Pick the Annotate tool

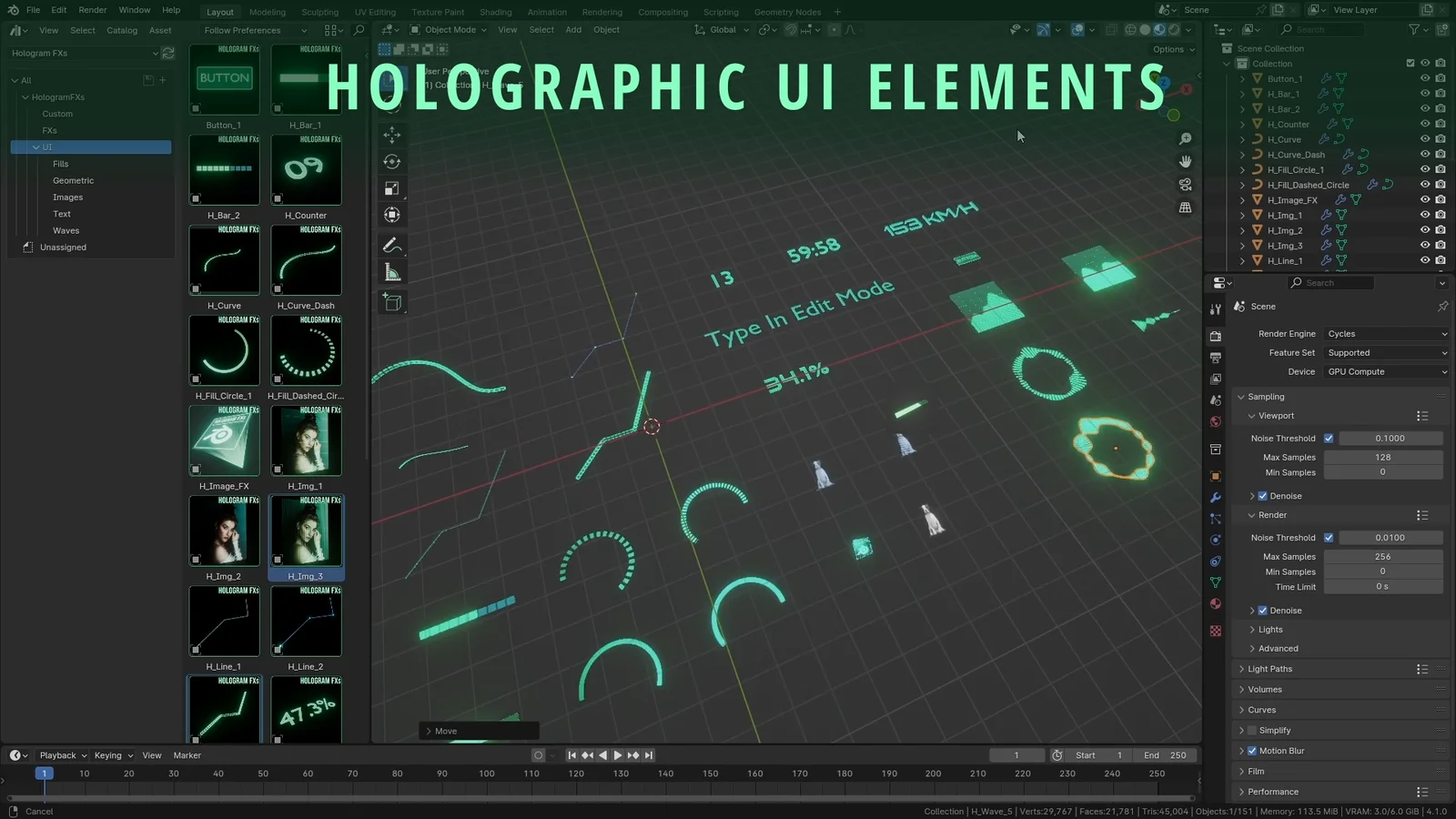point(391,244)
